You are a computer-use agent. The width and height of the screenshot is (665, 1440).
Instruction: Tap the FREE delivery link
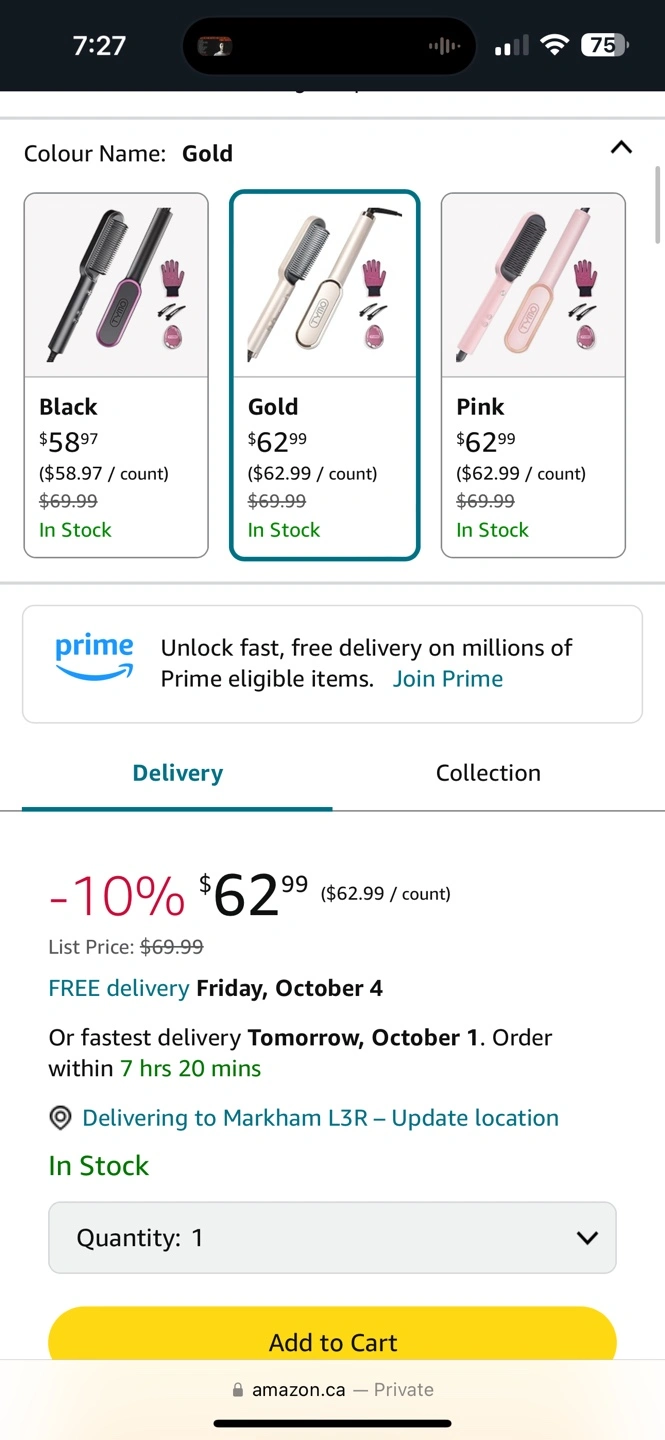click(x=119, y=988)
